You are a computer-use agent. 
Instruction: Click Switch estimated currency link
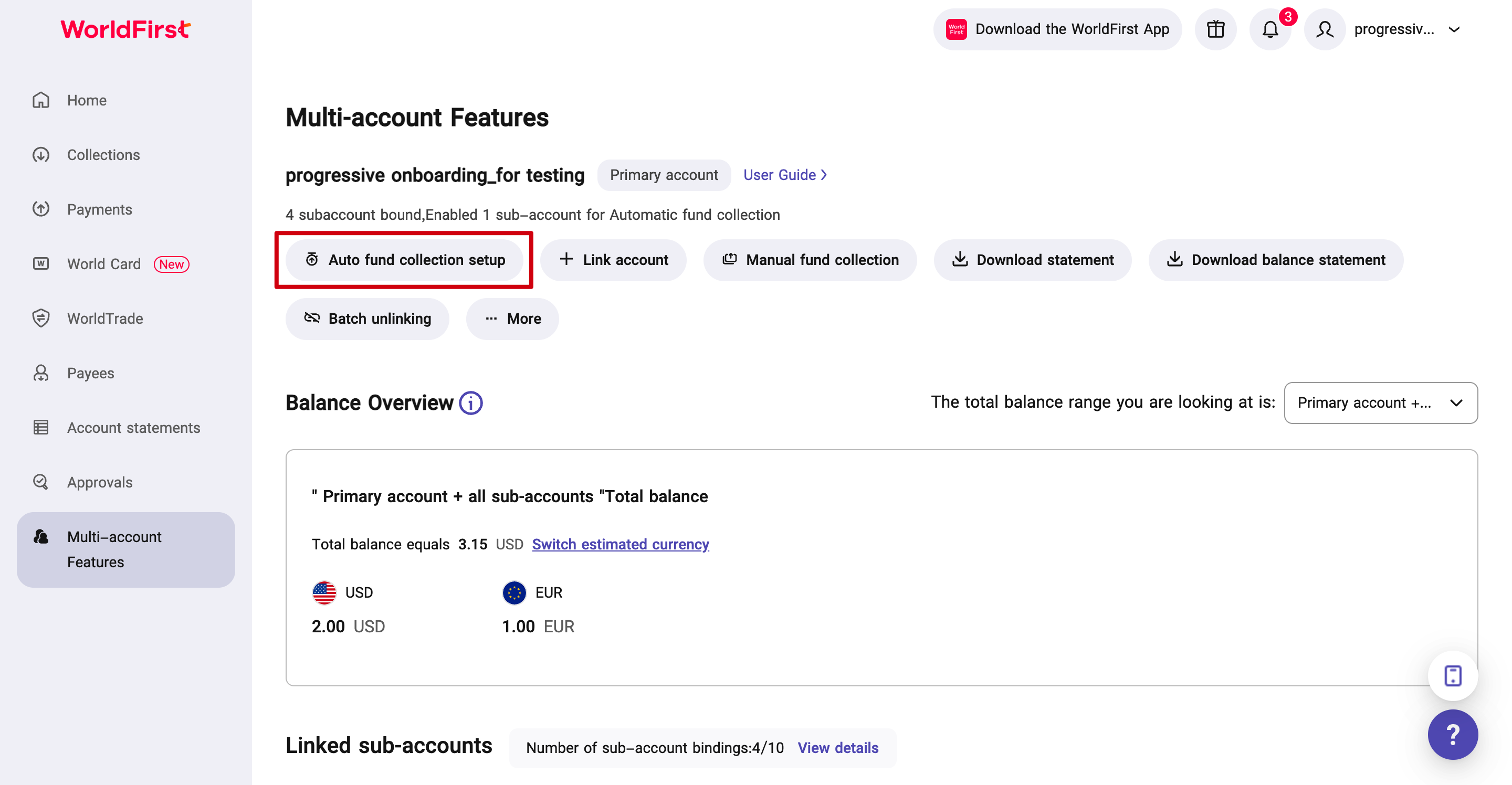tap(621, 544)
